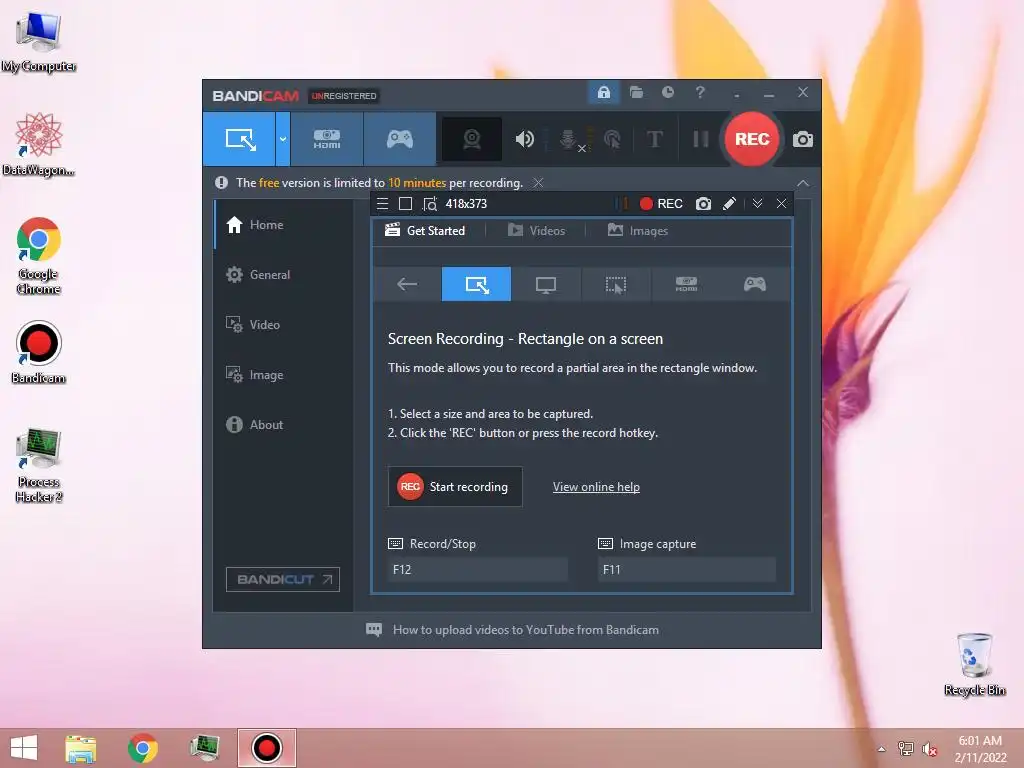Image resolution: width=1024 pixels, height=768 pixels.
Task: Click the back arrow in mode selector
Action: pyautogui.click(x=407, y=284)
